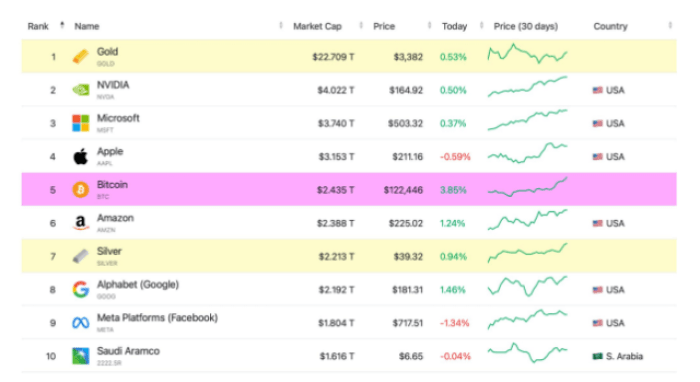This screenshot has width=700, height=382.
Task: Open the Meta Platforms (Facebook) link
Action: [157, 318]
